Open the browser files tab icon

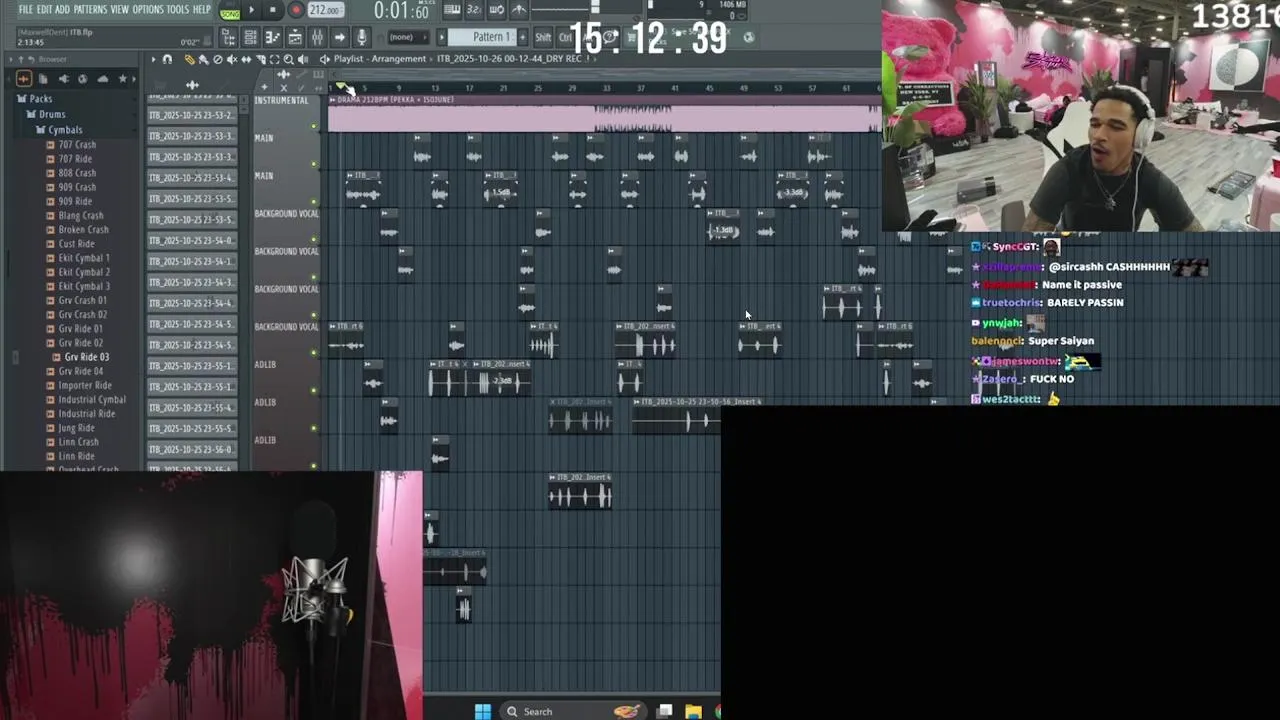click(x=43, y=79)
